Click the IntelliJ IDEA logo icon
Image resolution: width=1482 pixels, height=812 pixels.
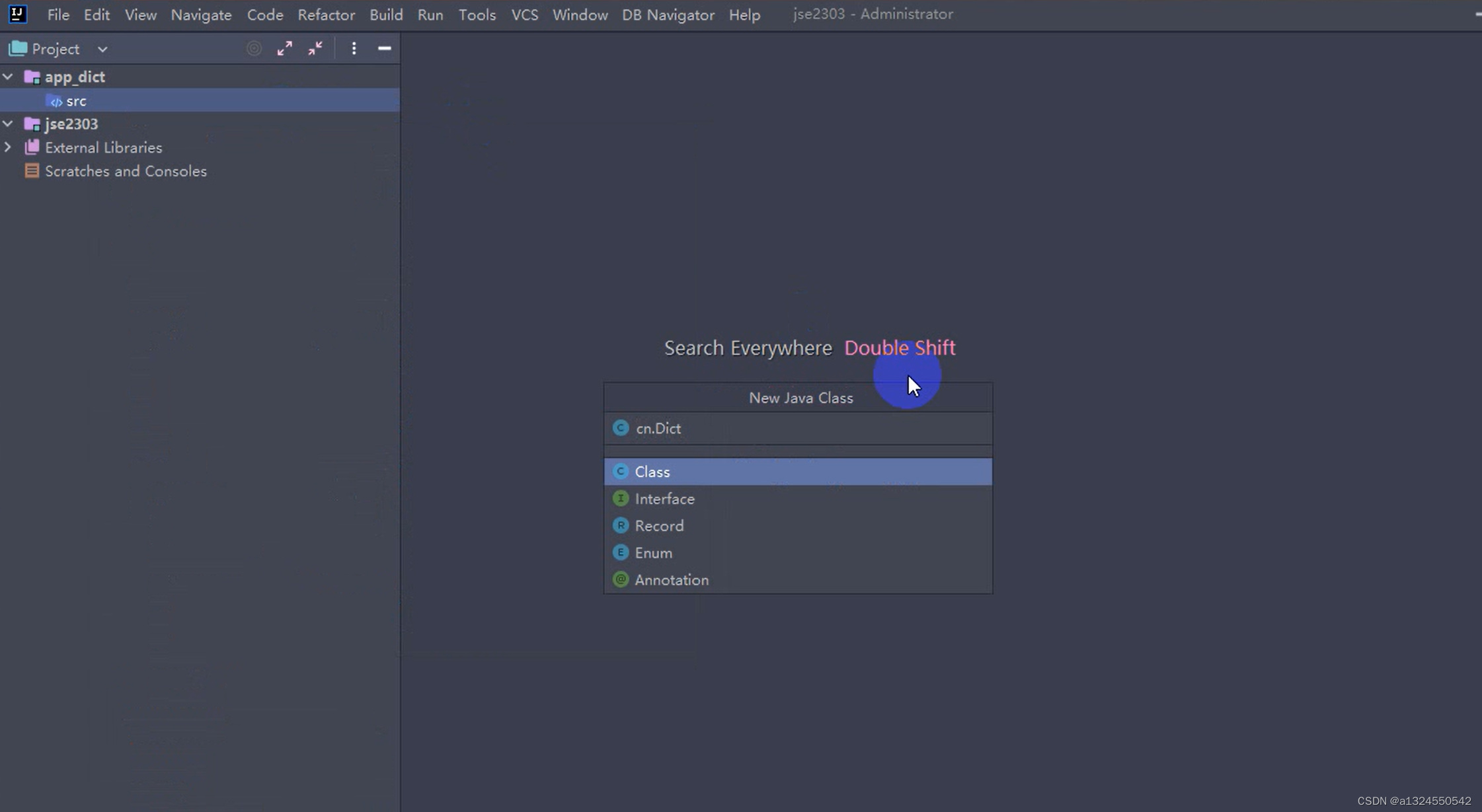[x=17, y=14]
